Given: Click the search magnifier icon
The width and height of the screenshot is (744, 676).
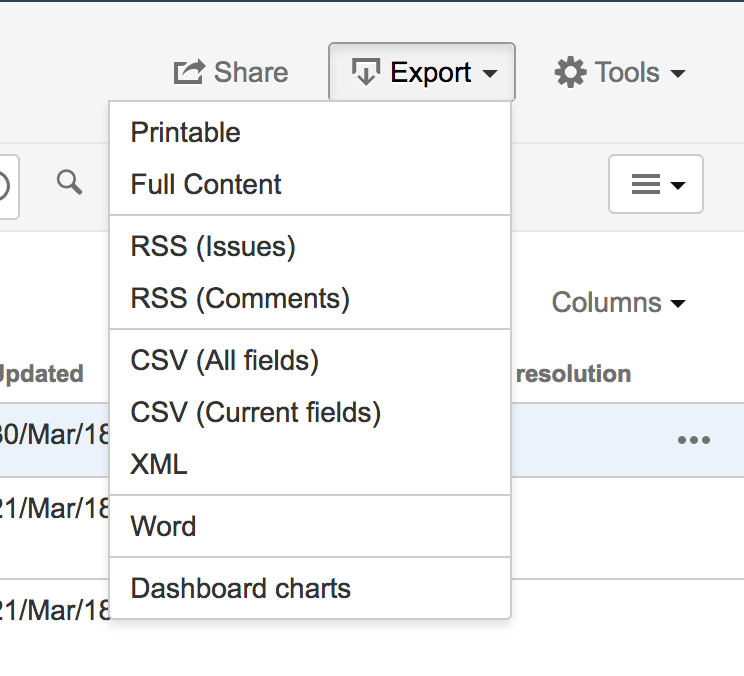Looking at the screenshot, I should coord(69,182).
